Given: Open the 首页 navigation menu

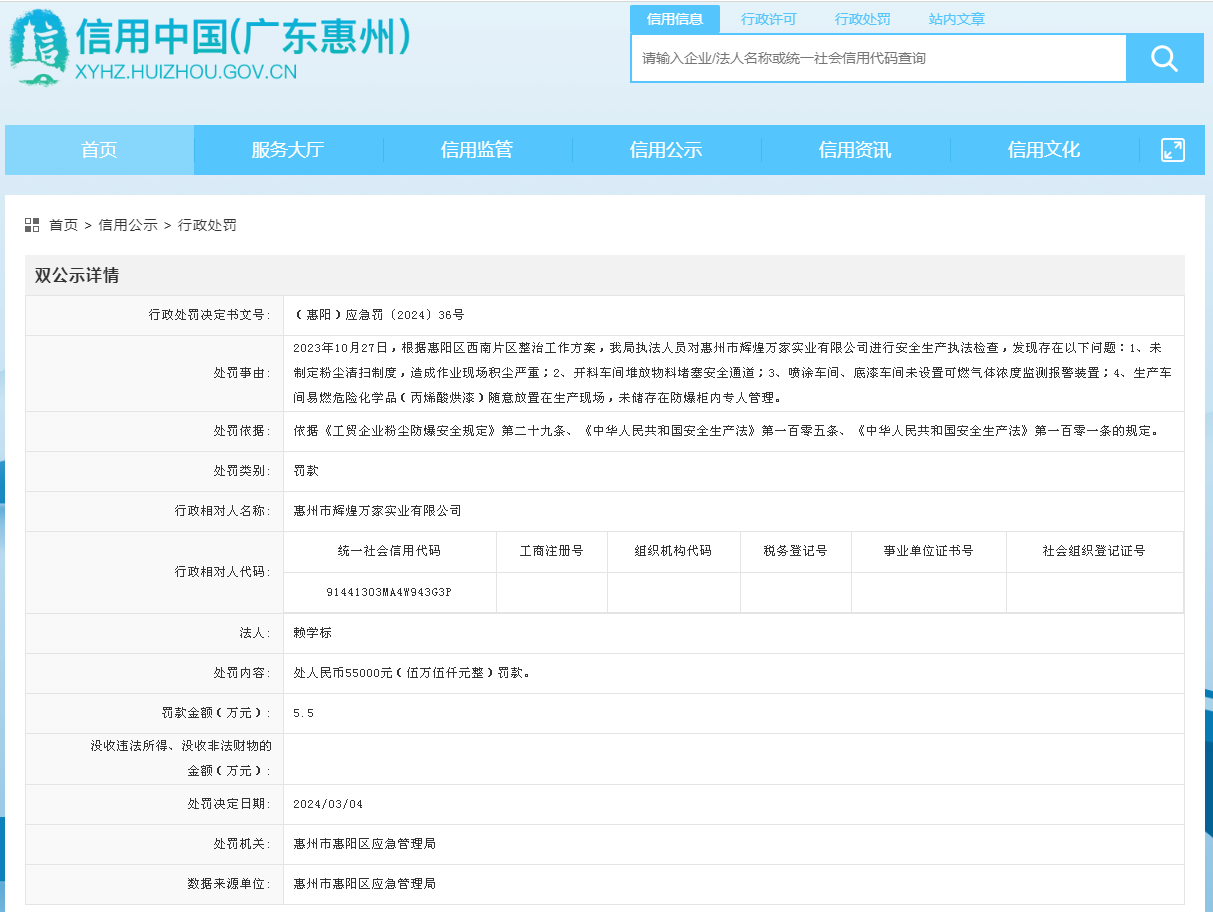Looking at the screenshot, I should tap(99, 150).
